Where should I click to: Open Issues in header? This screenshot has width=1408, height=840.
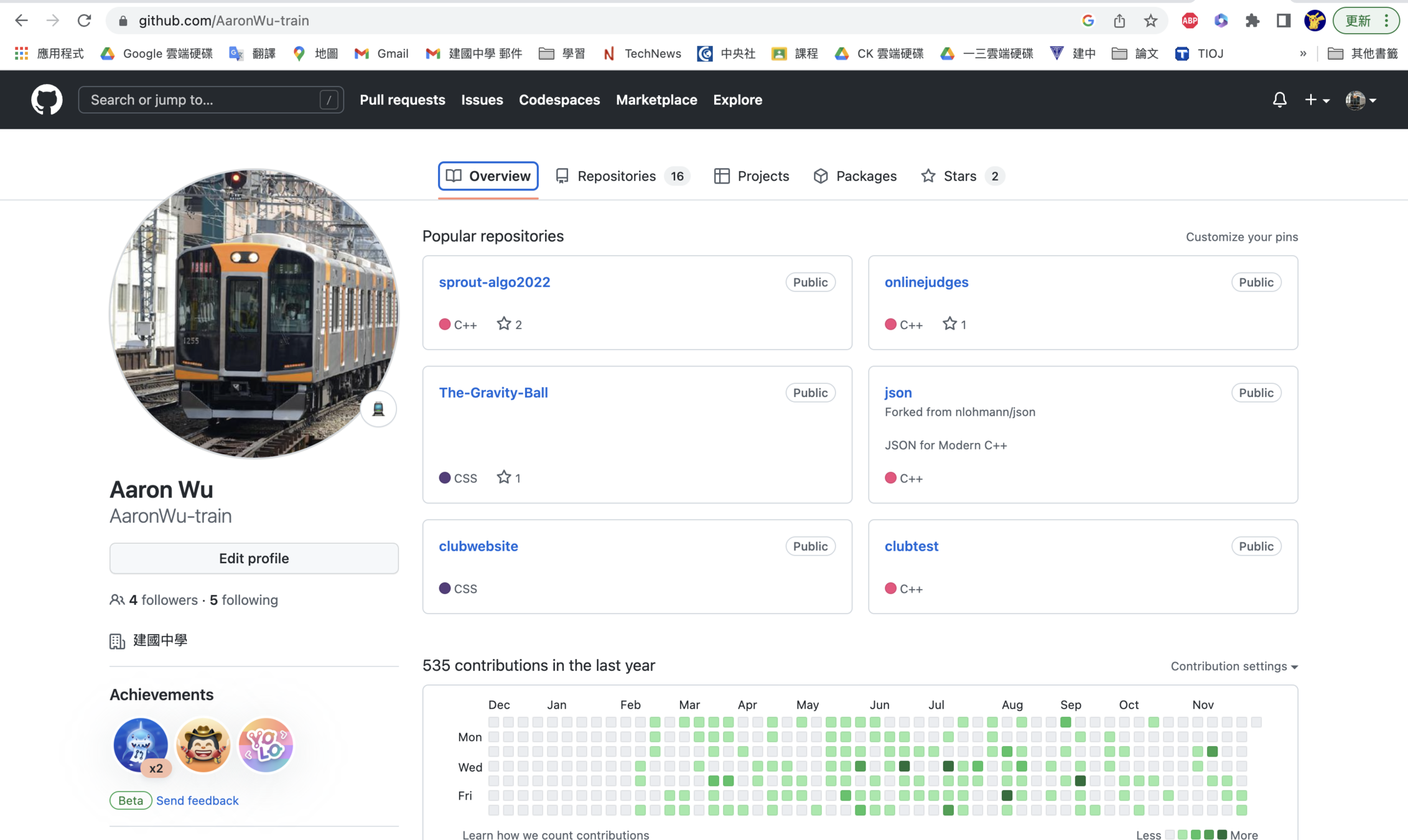pos(482,100)
